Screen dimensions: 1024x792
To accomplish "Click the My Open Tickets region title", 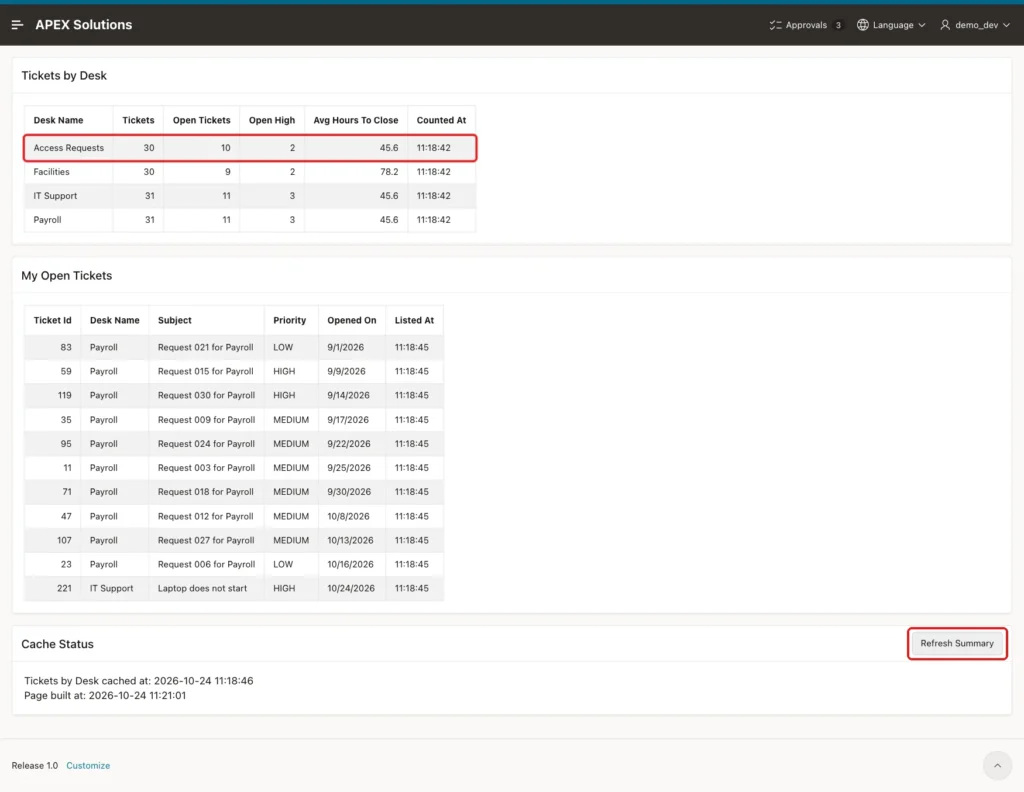I will point(67,276).
